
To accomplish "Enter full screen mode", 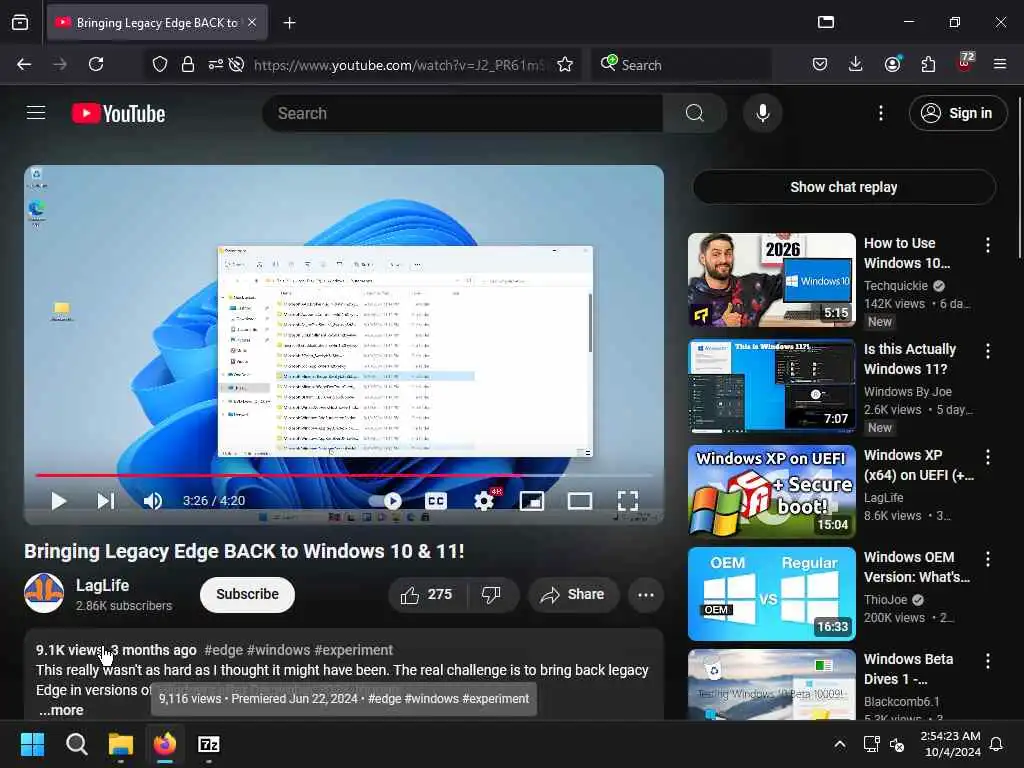I will tap(628, 501).
